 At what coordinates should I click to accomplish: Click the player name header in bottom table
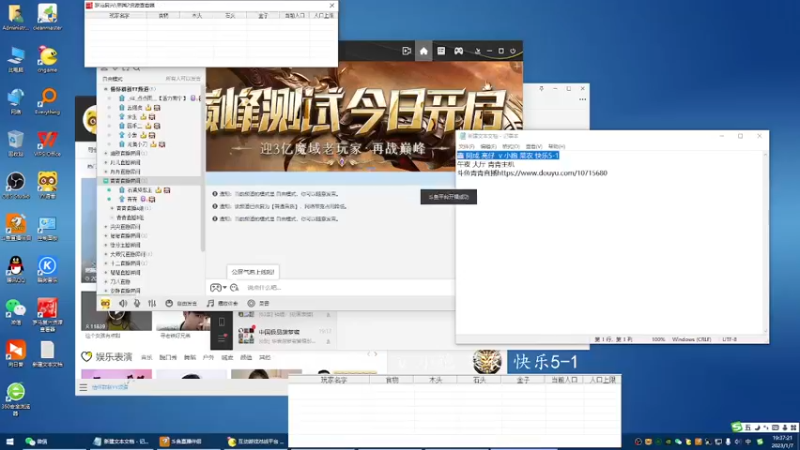[334, 380]
